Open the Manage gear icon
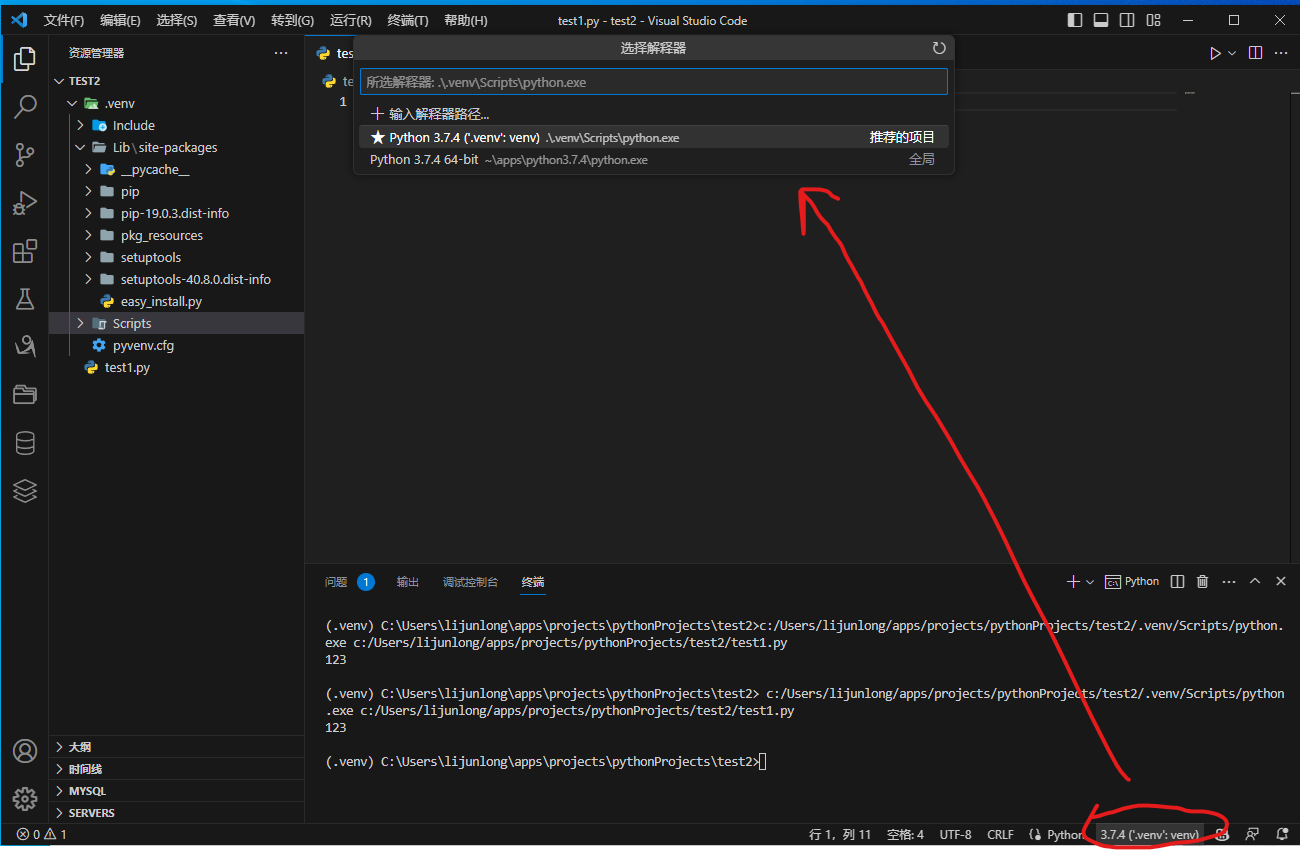 click(25, 799)
